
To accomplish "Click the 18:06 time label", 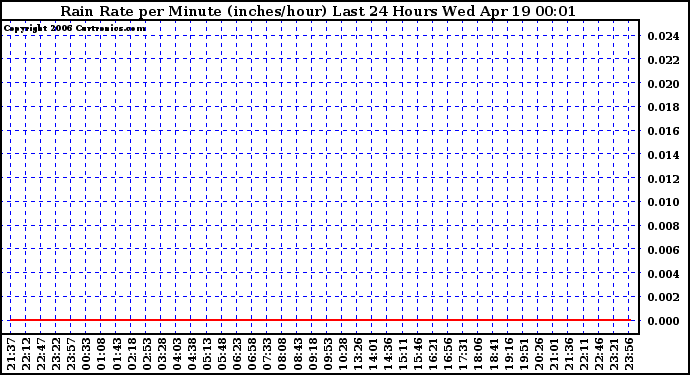I will 478,354.
